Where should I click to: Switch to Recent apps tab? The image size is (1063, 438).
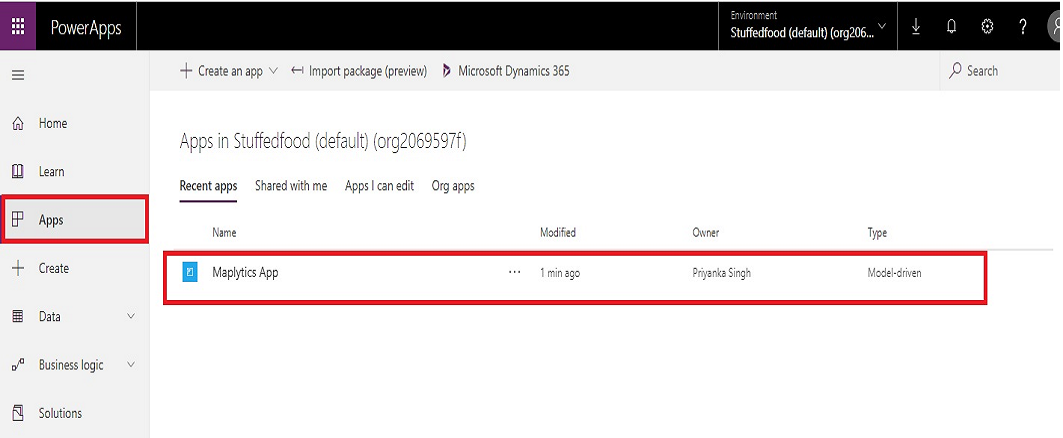pyautogui.click(x=208, y=186)
